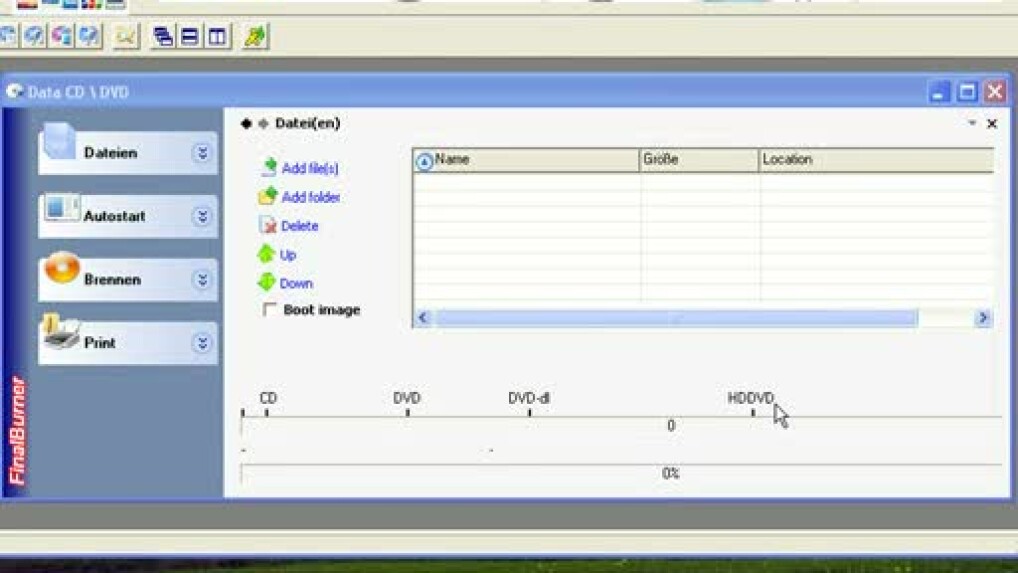
Task: Expand the Dateien sidebar section
Action: 202,153
